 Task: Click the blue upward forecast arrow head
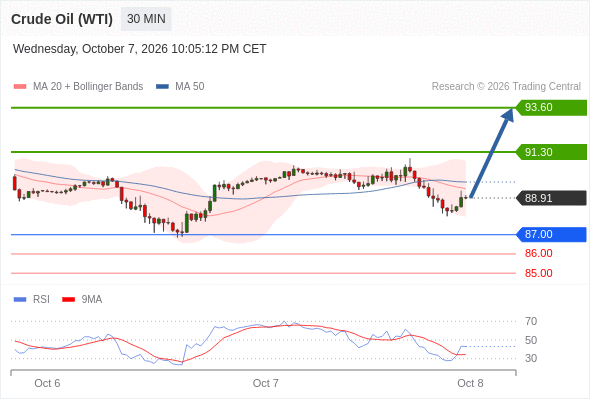point(508,114)
